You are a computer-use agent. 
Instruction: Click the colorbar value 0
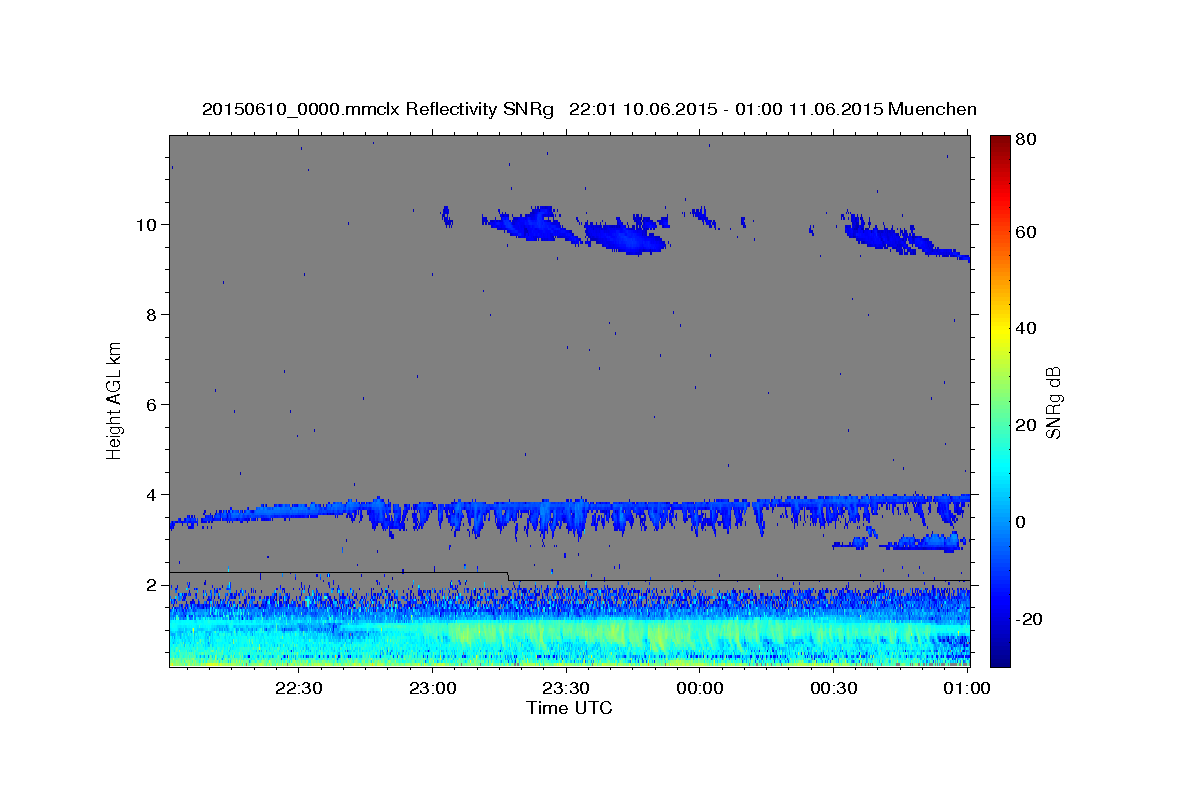click(1021, 522)
